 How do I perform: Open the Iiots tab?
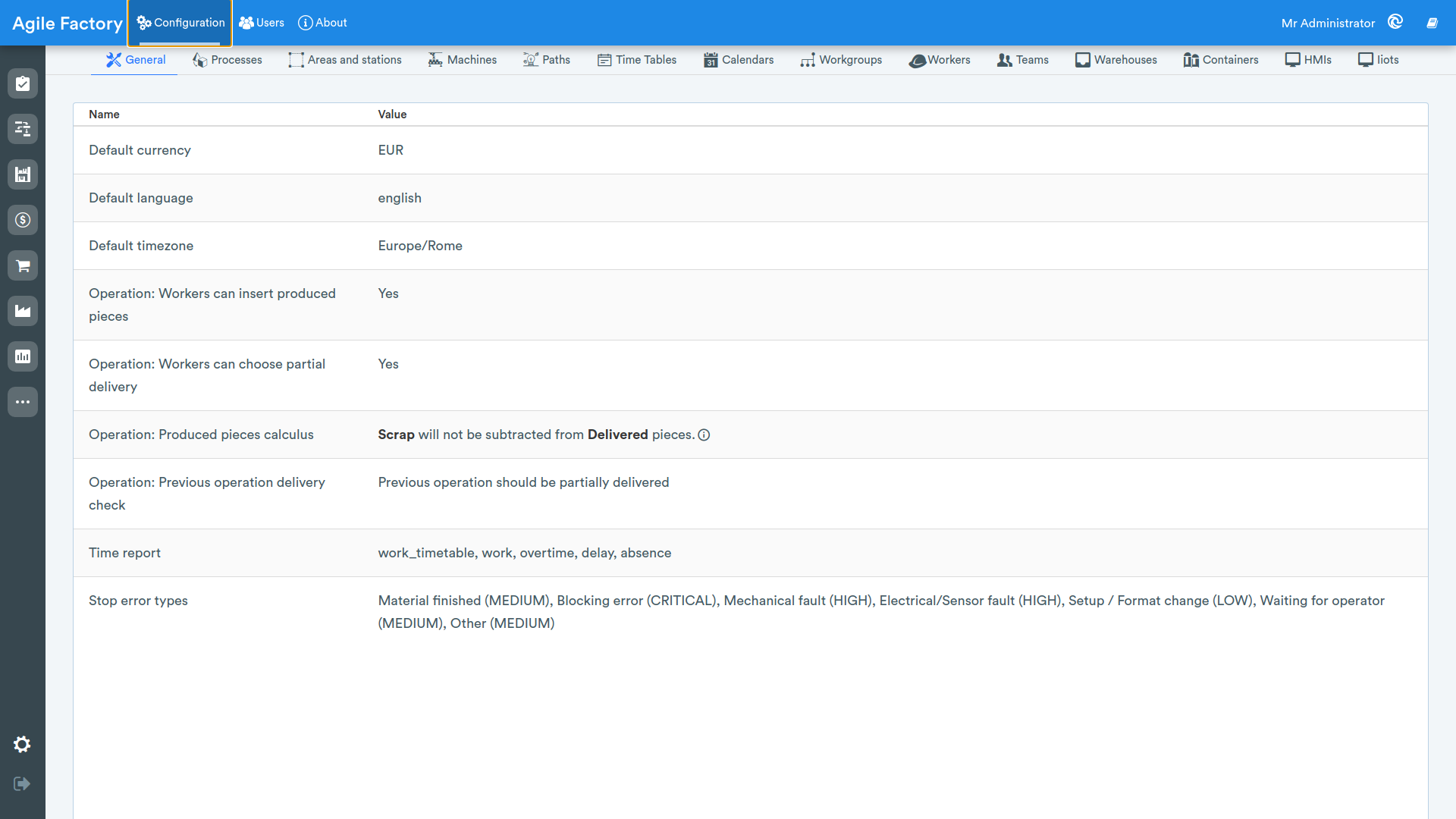click(x=1379, y=60)
